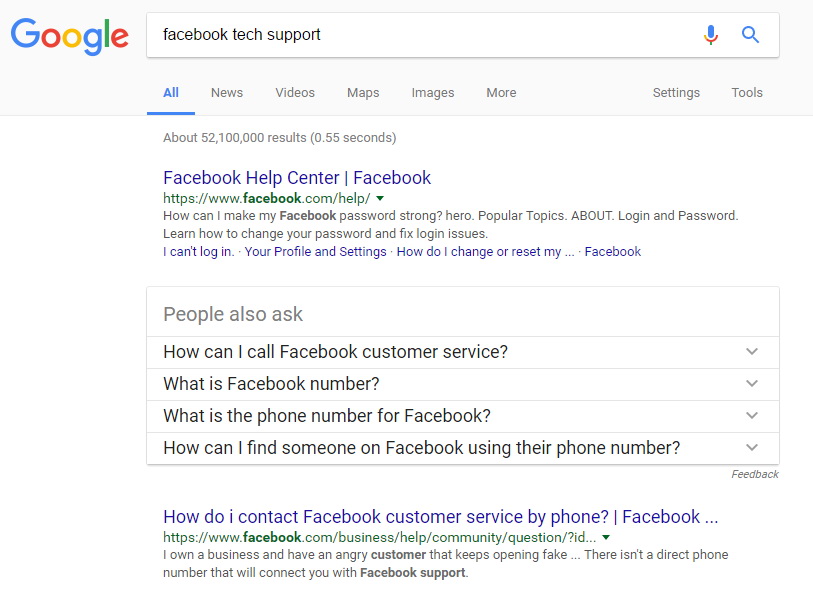Expand "How can I call Facebook customer service?"
This screenshot has width=813, height=600.
[462, 352]
